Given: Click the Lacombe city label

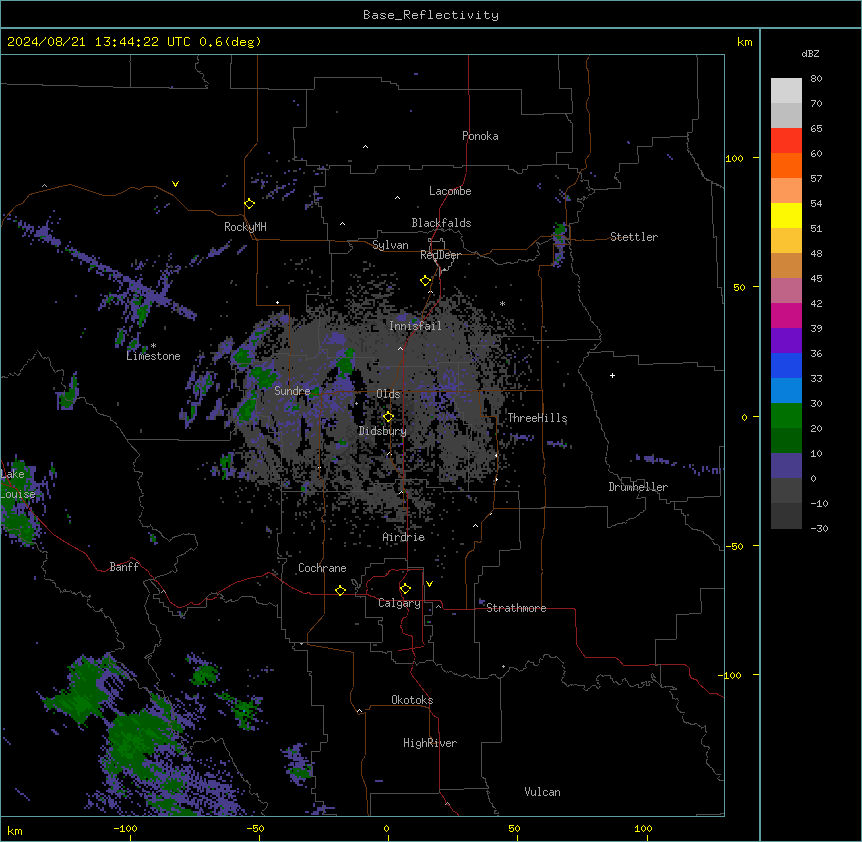Looking at the screenshot, I should (450, 191).
